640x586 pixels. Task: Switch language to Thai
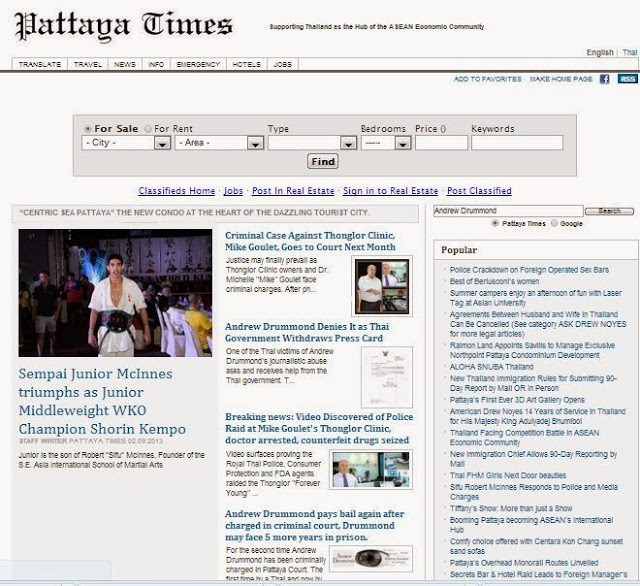click(629, 52)
